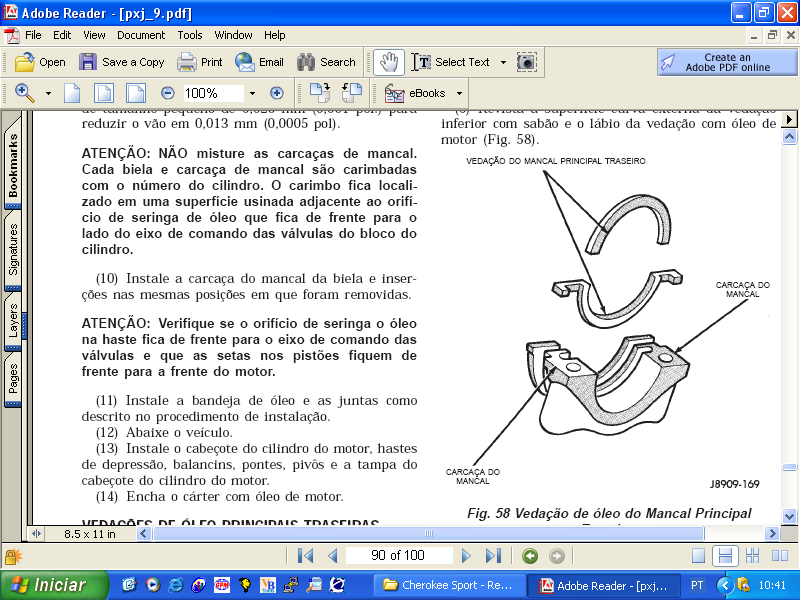Click the document pane menu arrow at top right
800x600 pixels.
click(789, 119)
